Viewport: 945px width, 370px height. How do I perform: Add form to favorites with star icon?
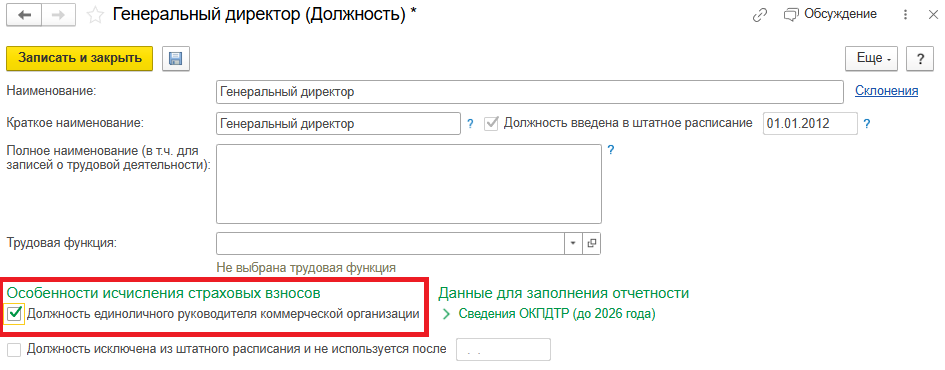point(95,16)
